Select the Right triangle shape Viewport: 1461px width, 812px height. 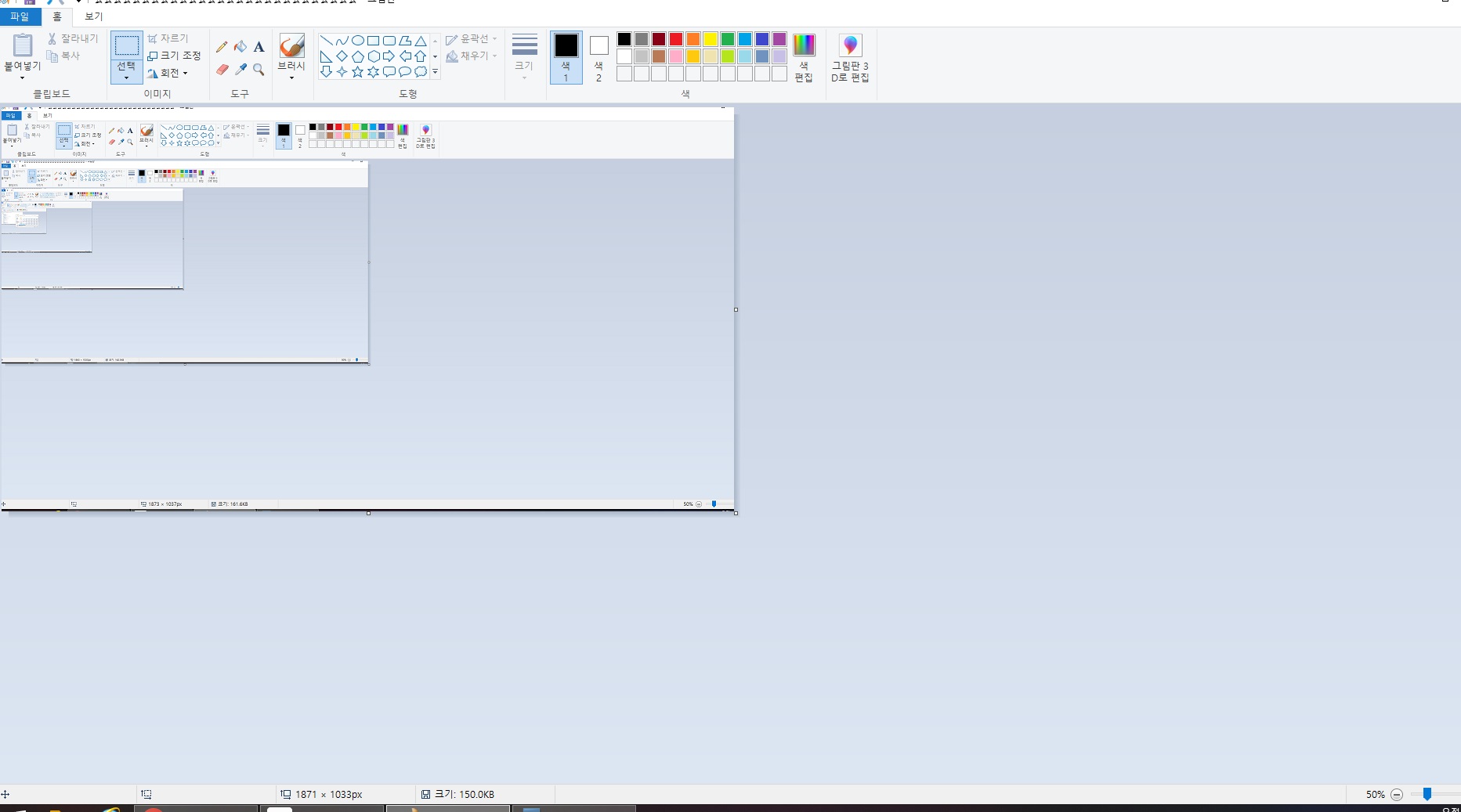tap(327, 56)
